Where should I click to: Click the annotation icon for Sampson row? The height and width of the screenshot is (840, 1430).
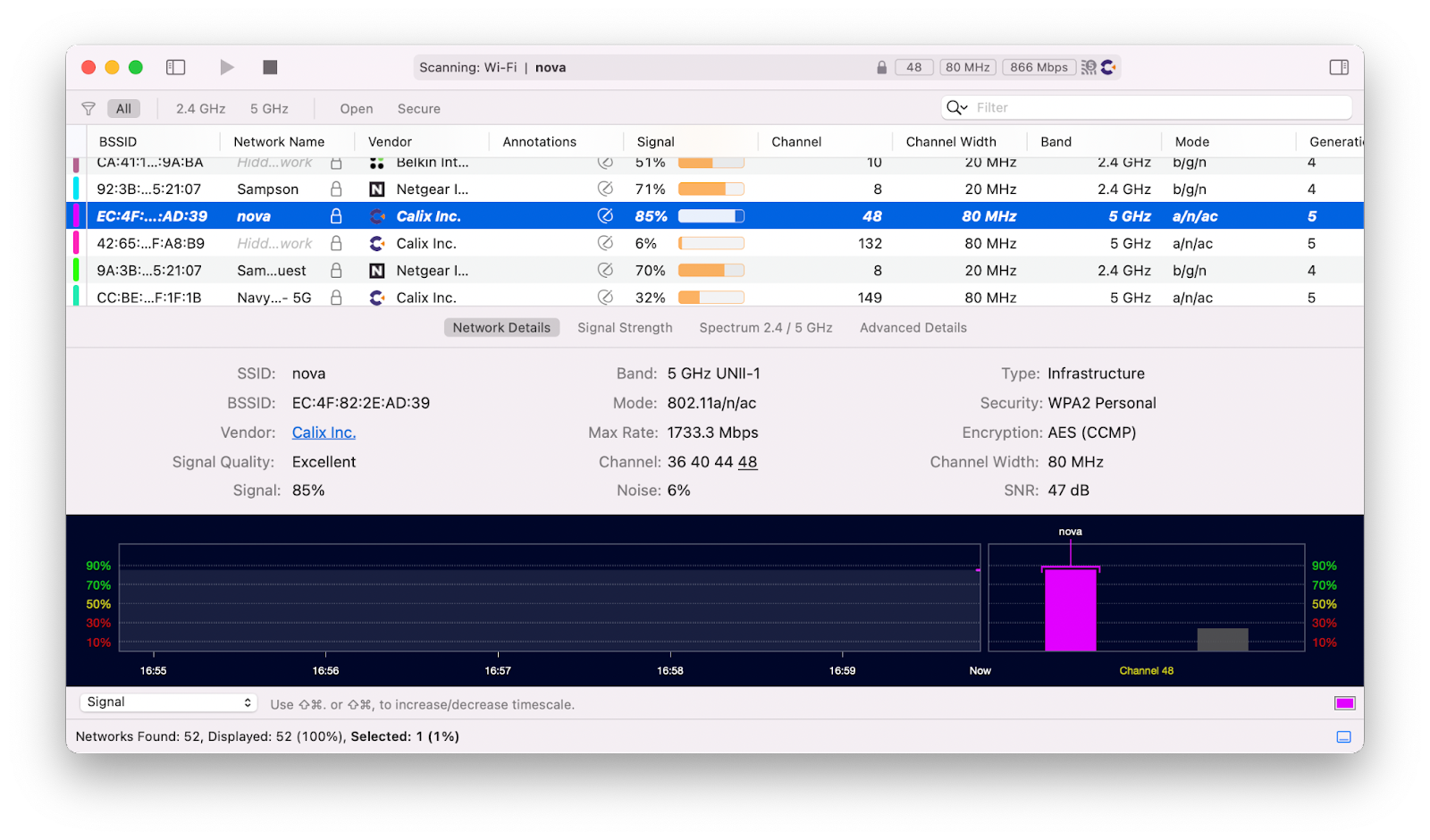coord(605,189)
